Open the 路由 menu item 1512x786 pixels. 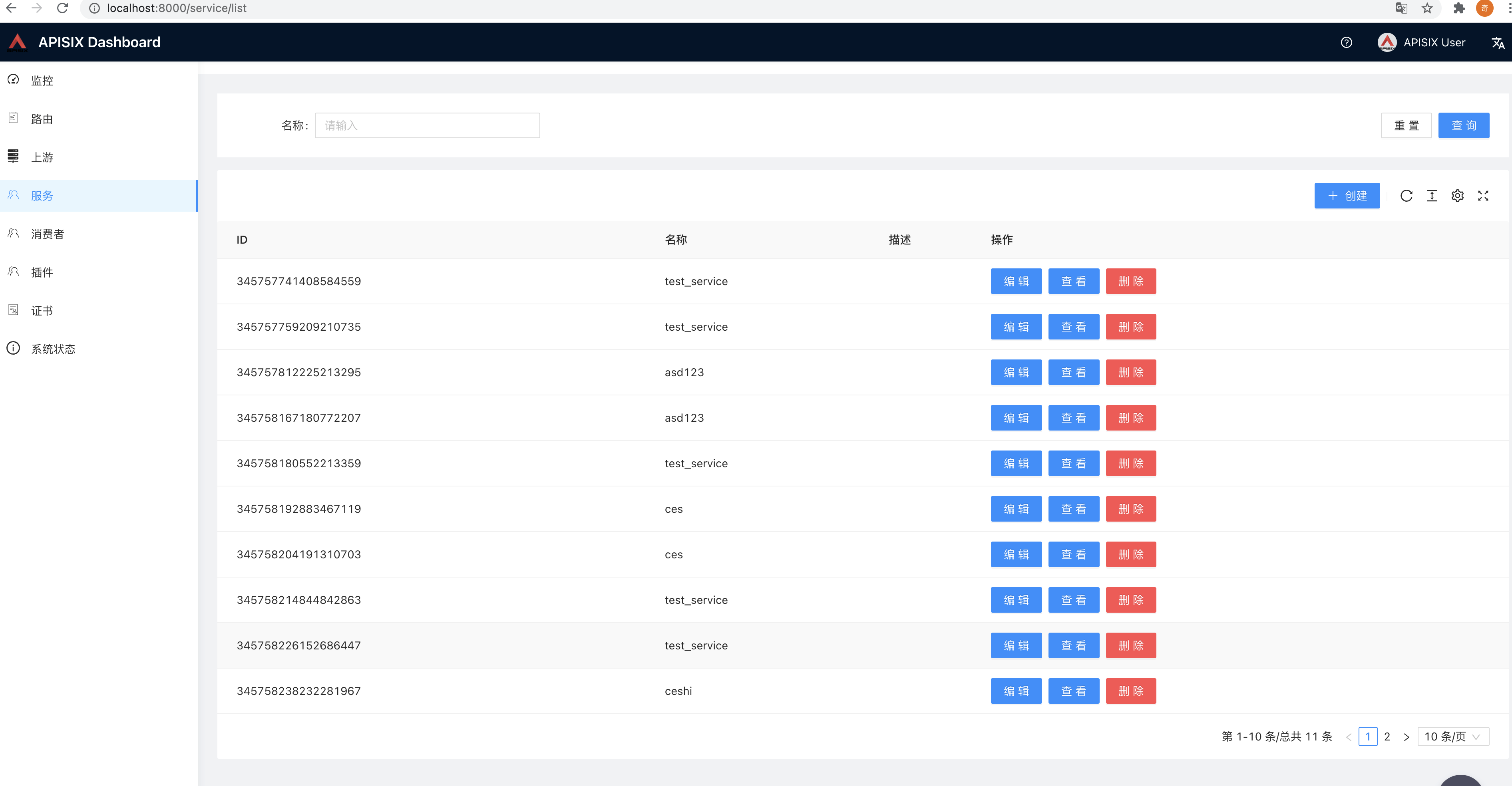42,119
